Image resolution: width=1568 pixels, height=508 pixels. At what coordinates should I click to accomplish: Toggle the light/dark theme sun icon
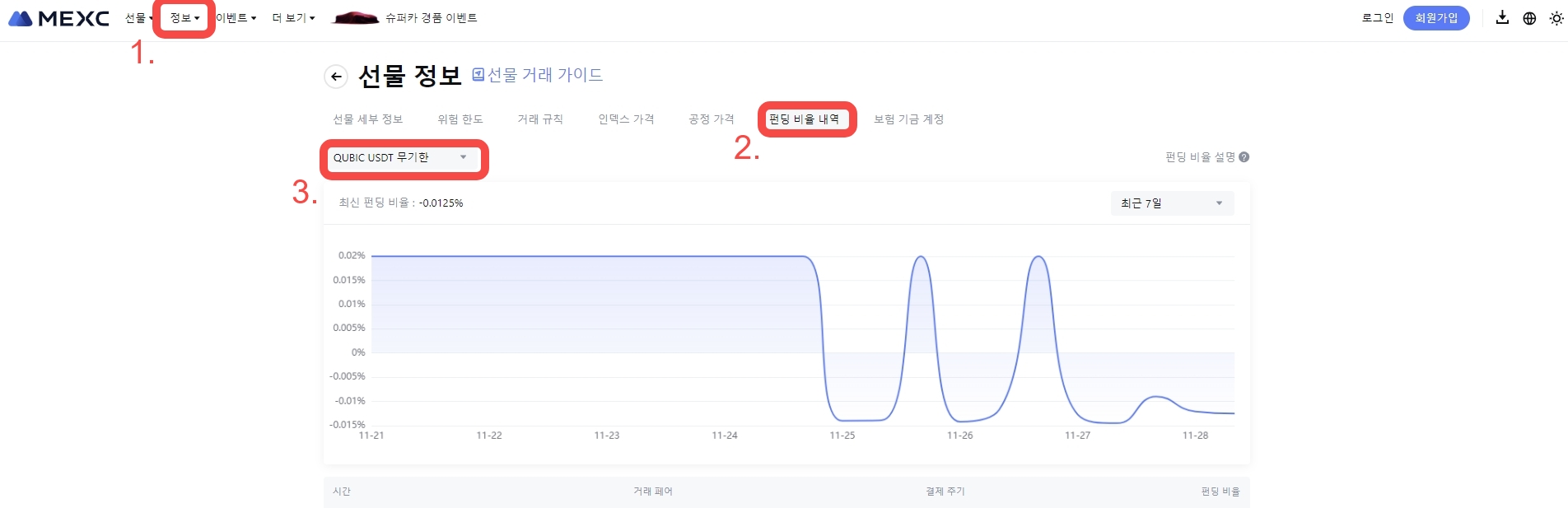[1556, 18]
